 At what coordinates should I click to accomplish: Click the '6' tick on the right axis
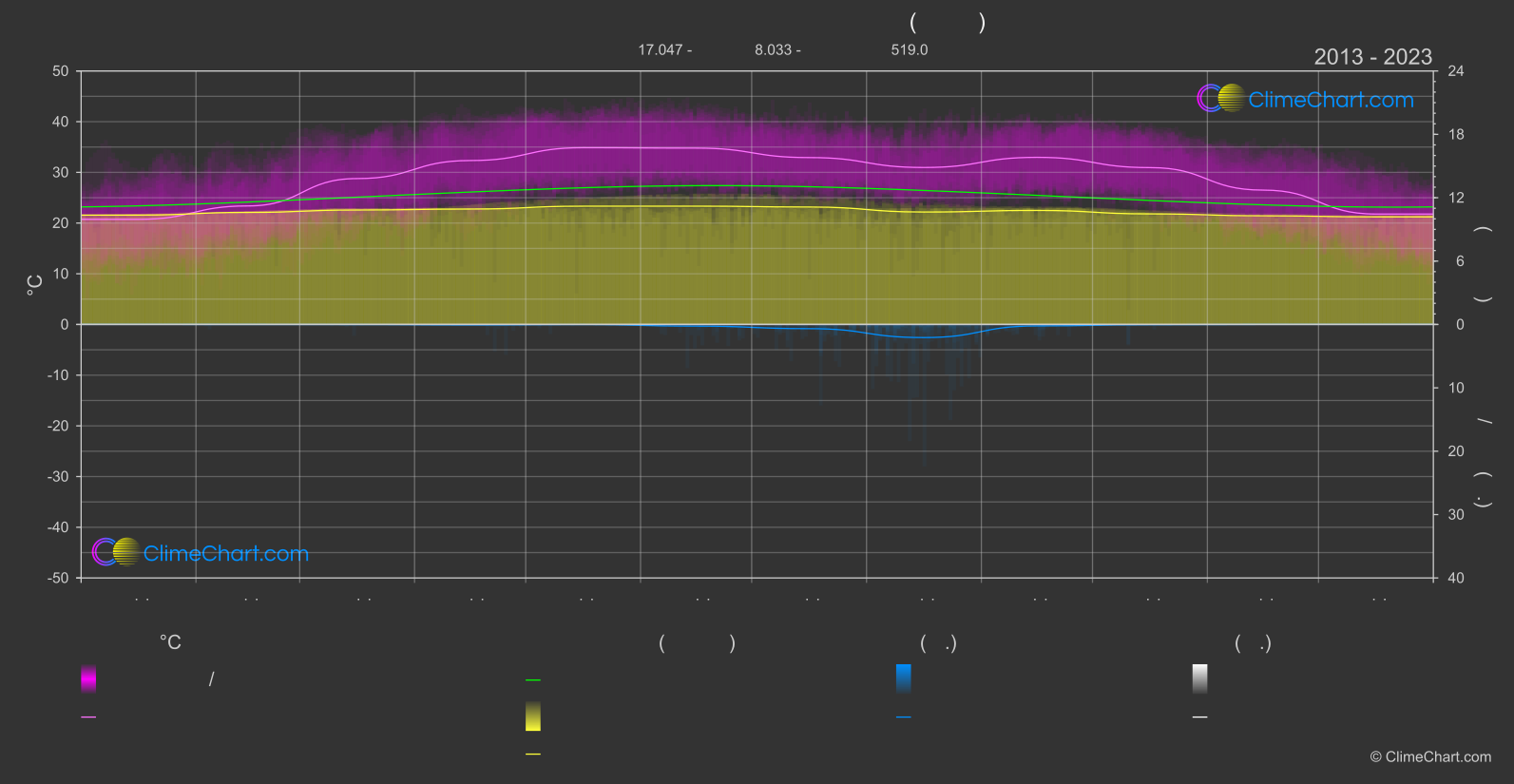[1460, 261]
